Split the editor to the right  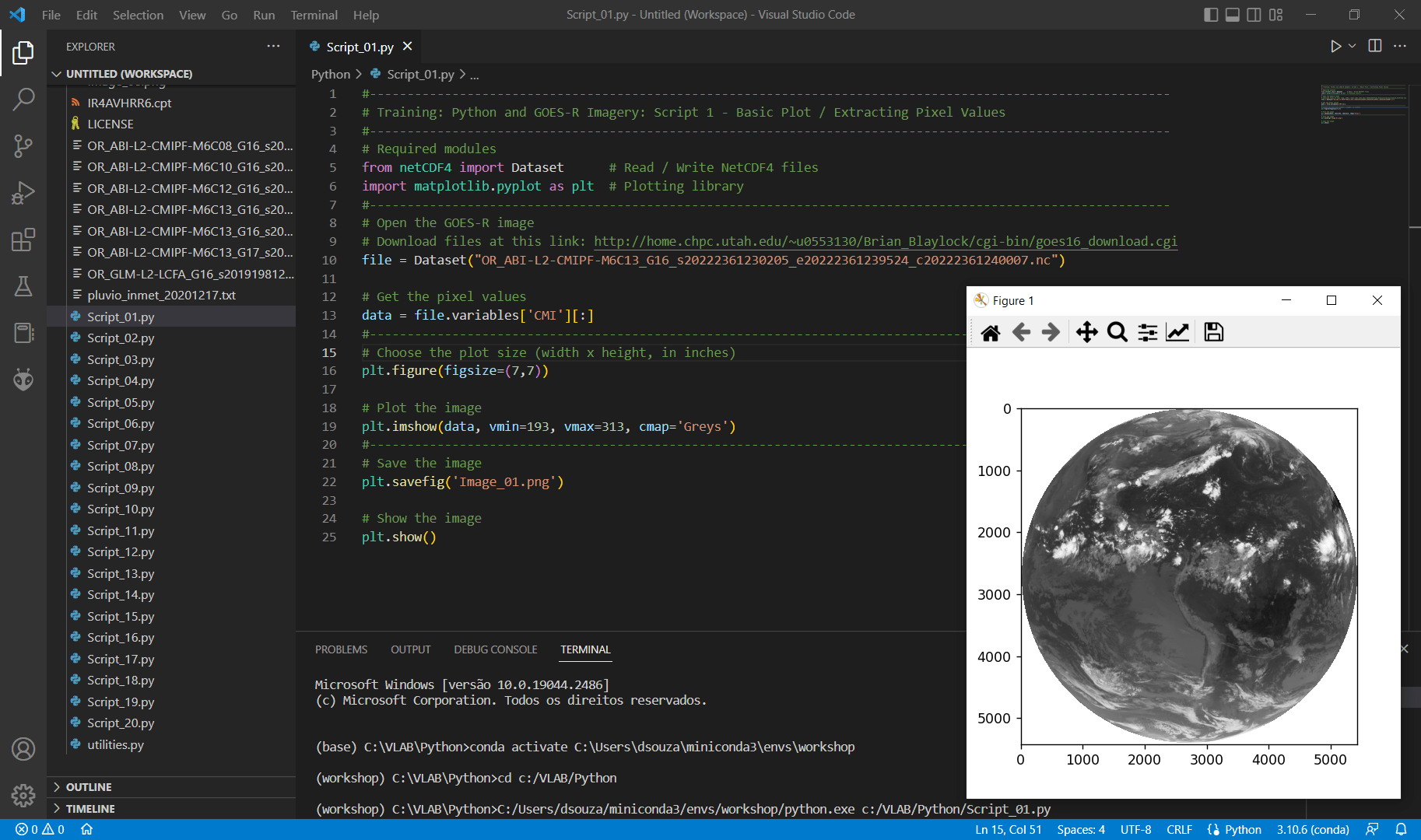1375,47
